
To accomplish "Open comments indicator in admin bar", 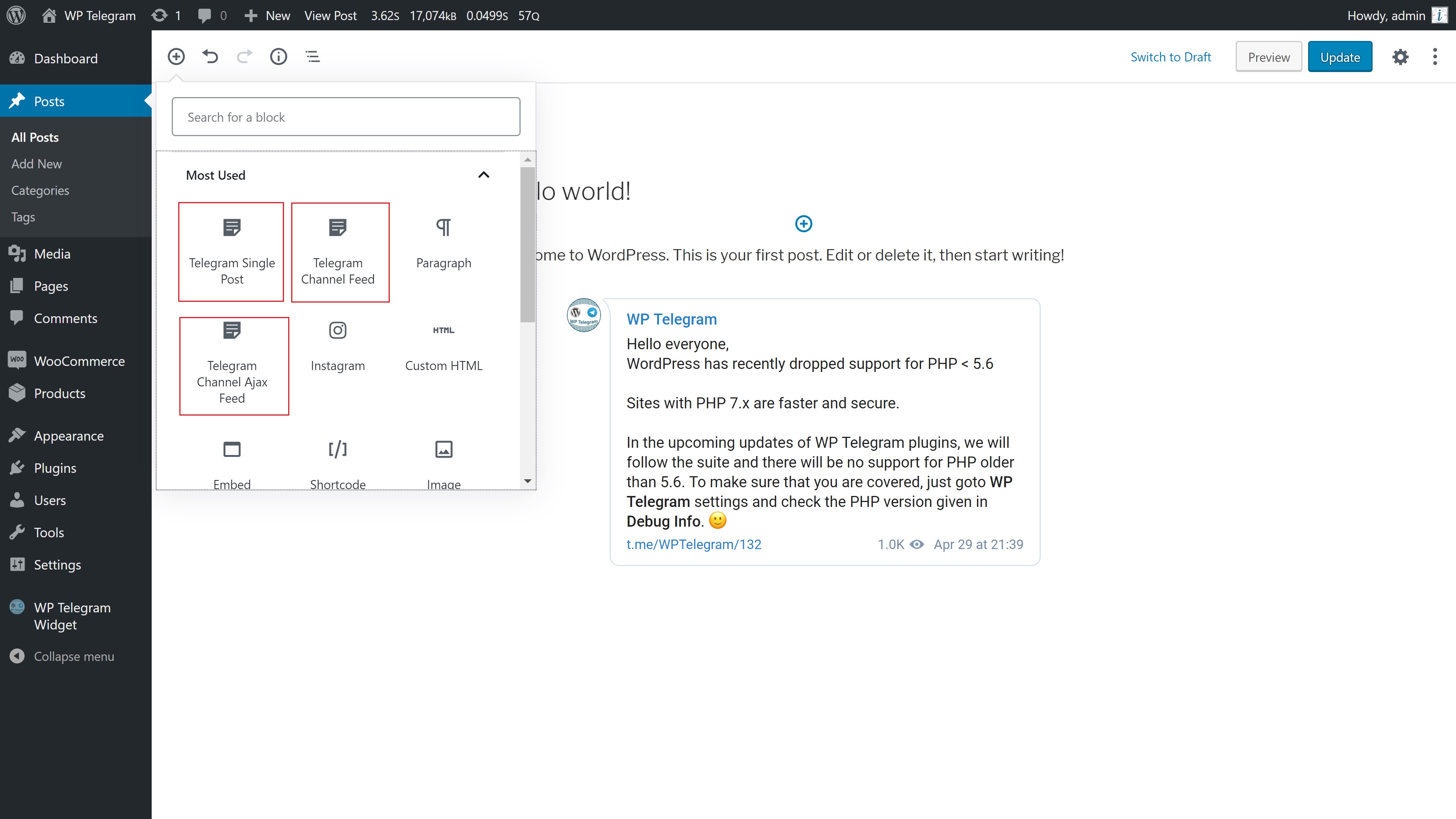I will (212, 15).
